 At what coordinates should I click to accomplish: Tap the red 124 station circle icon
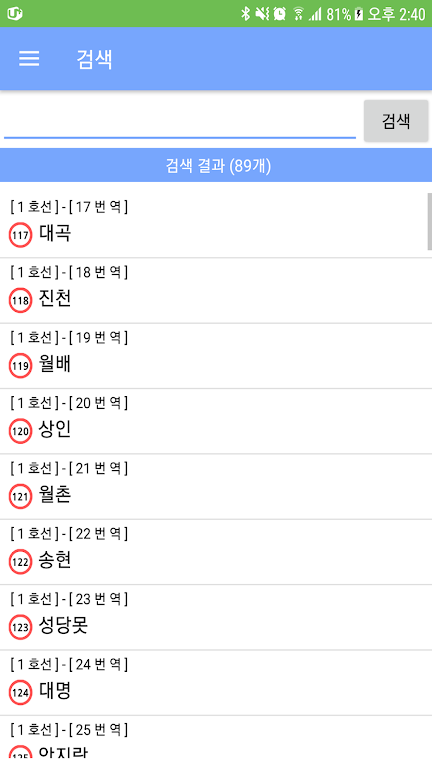(21, 694)
